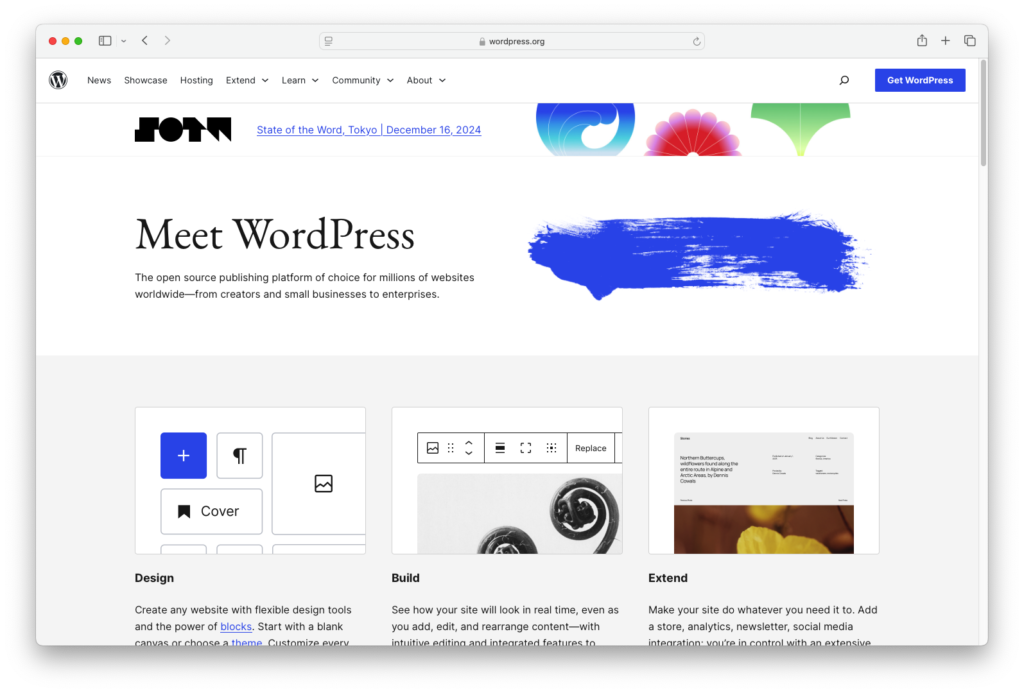This screenshot has height=693, width=1024.
Task: Click the blue block inserter plus icon
Action: coord(183,455)
